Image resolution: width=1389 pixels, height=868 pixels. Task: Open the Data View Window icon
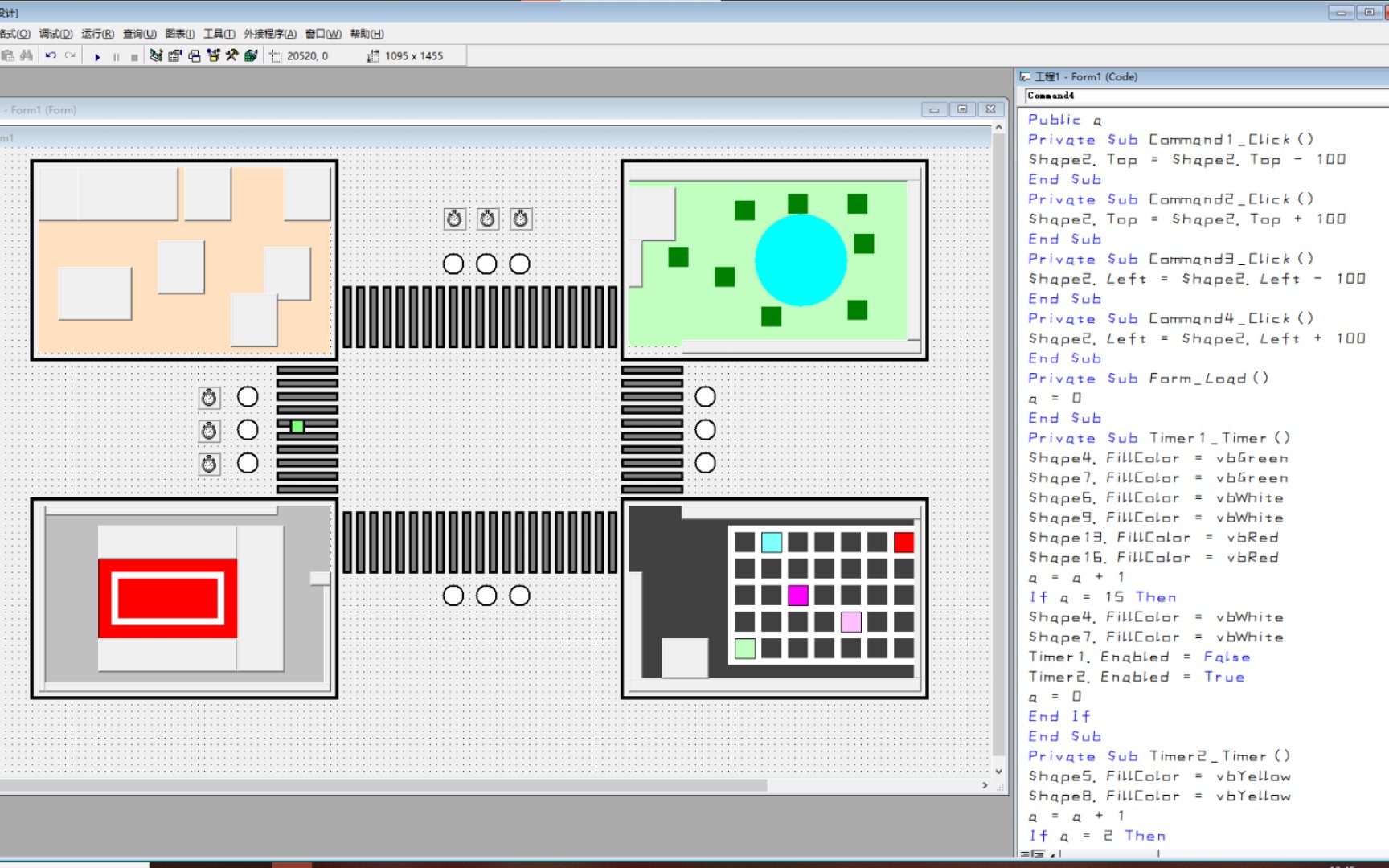tap(251, 55)
